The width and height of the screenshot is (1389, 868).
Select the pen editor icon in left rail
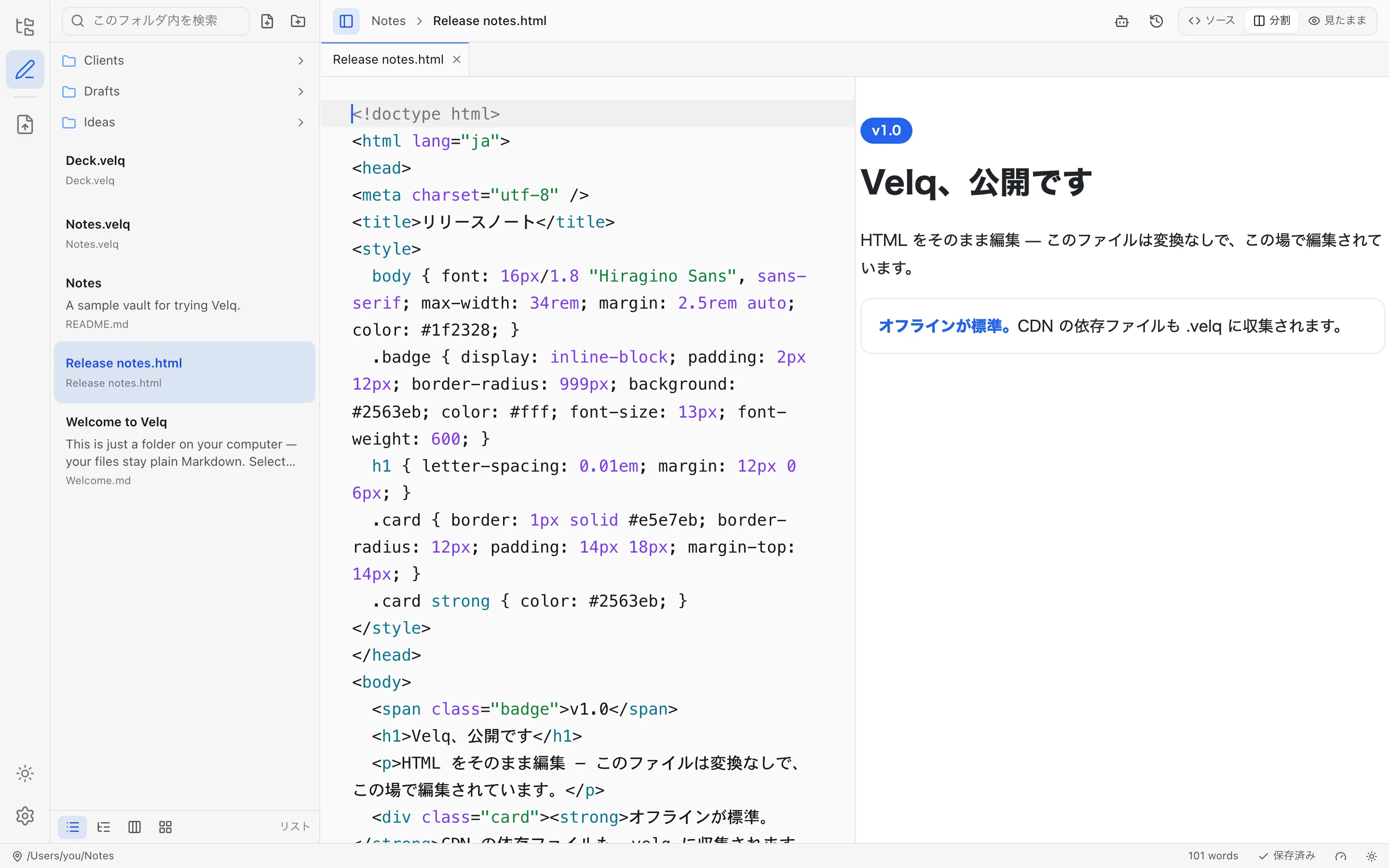(25, 69)
